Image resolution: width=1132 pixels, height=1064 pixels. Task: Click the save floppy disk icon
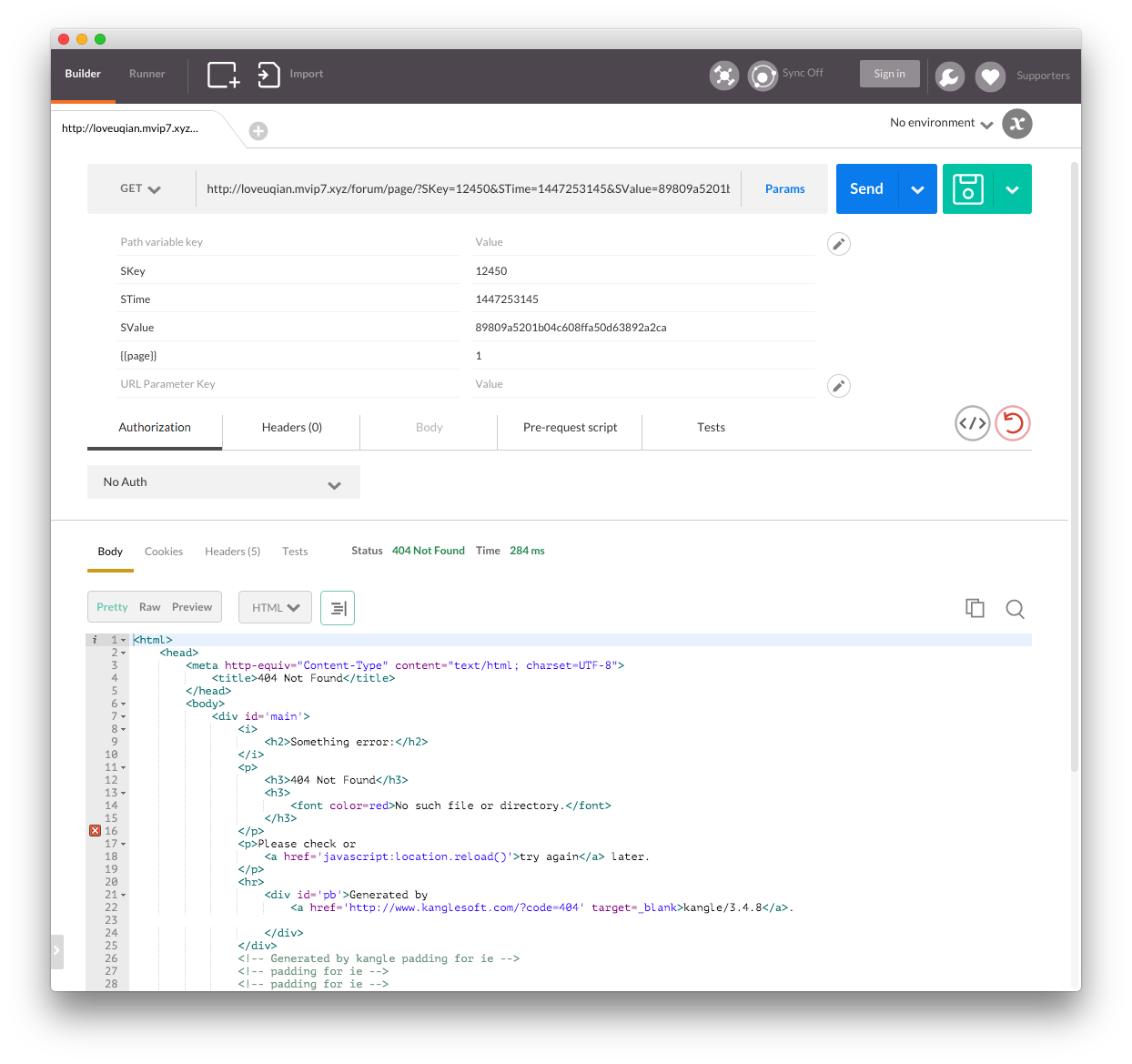tap(968, 189)
